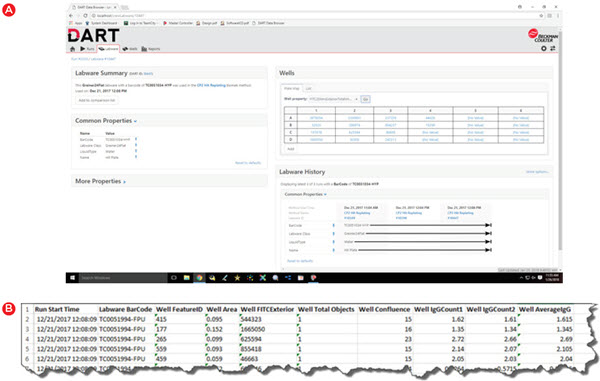Open the Labware tab
The image size is (600, 381).
click(x=108, y=49)
